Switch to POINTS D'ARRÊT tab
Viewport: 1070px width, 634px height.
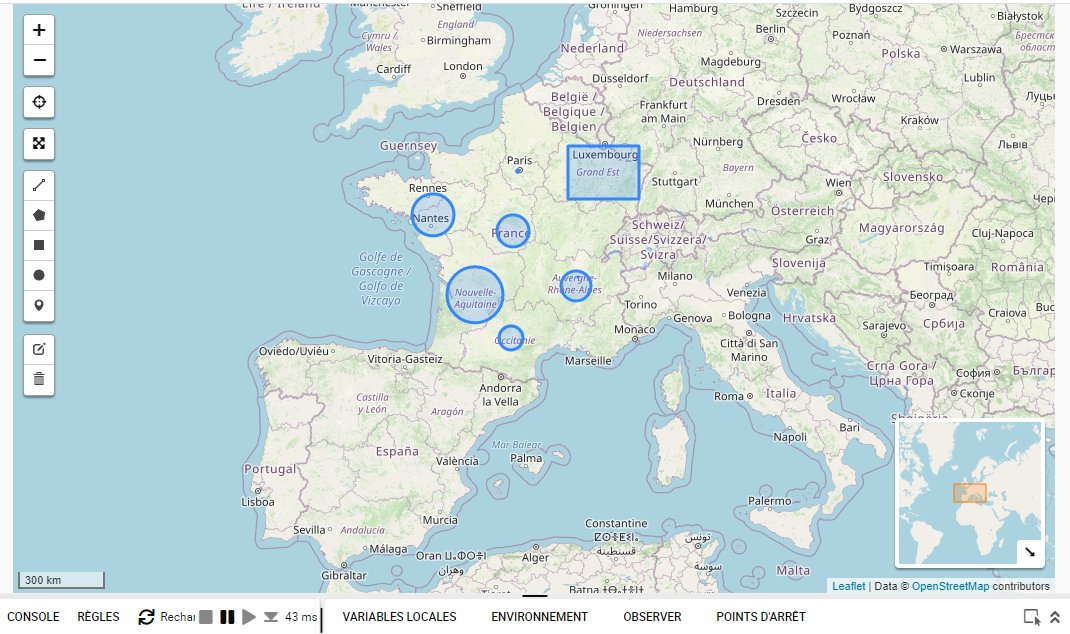pyautogui.click(x=761, y=617)
